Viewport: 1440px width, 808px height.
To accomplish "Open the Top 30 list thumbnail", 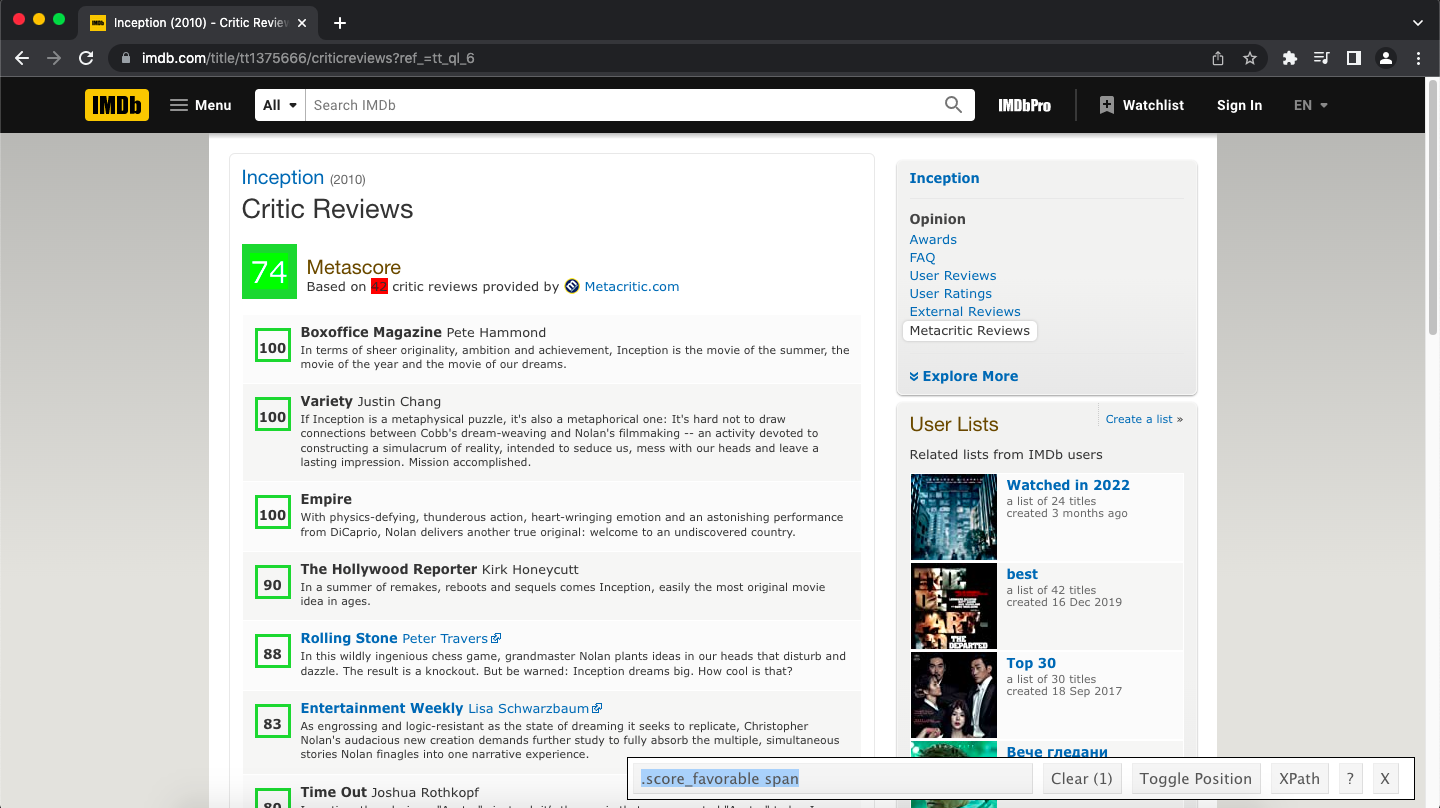I will click(x=954, y=695).
